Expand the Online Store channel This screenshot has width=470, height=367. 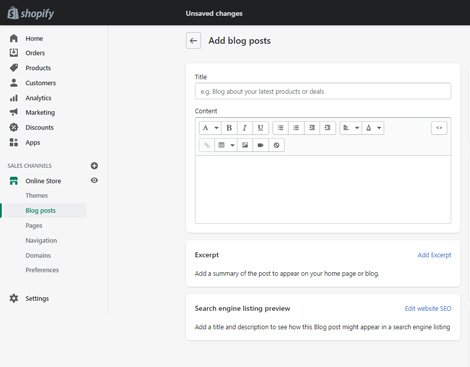pos(43,181)
